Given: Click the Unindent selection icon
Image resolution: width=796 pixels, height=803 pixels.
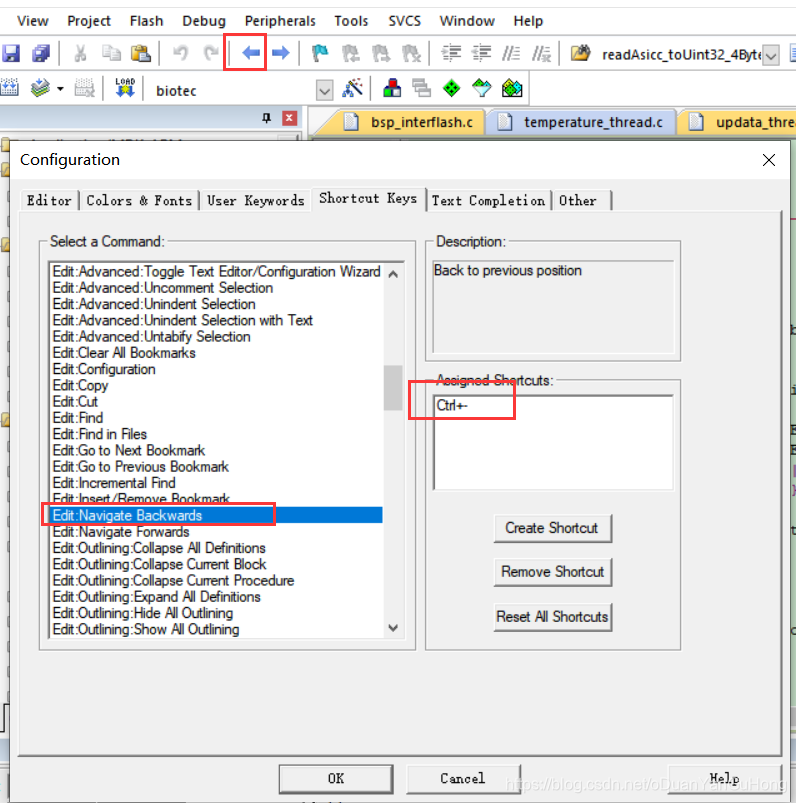Looking at the screenshot, I should coord(481,53).
